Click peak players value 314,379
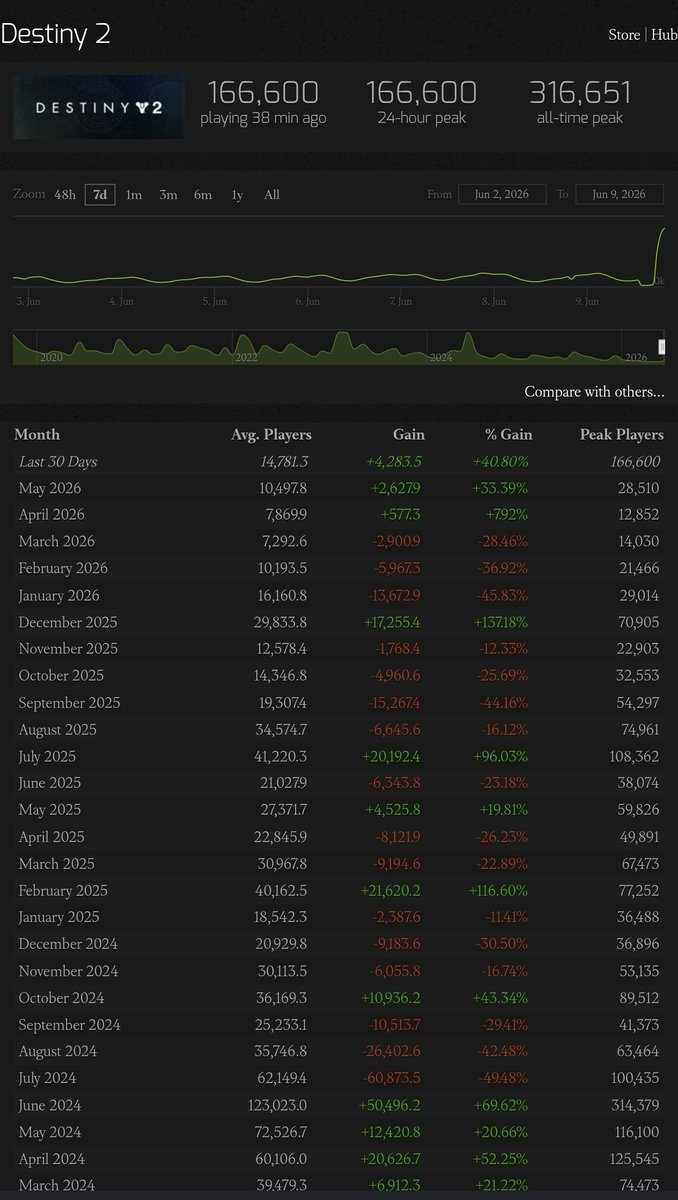The image size is (678, 1200). [x=632, y=1105]
